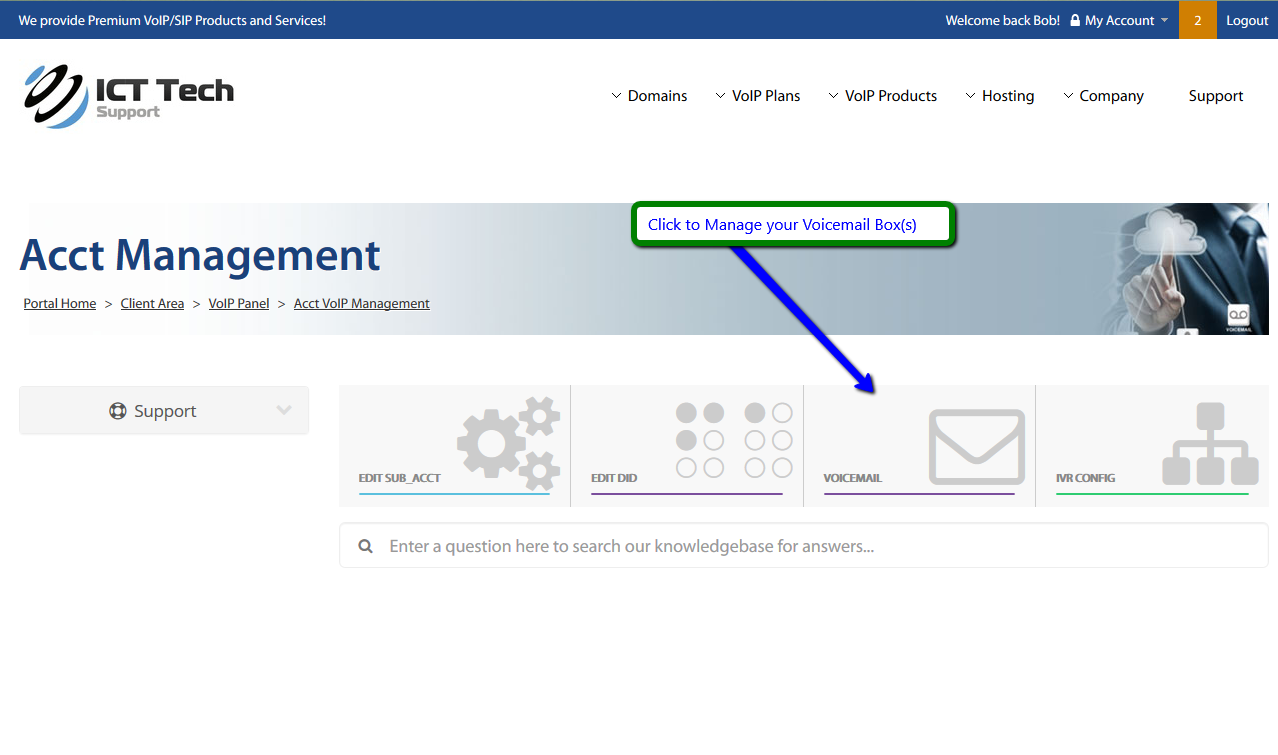Click the envelope Voicemail icon
The image size is (1278, 755).
coord(977,447)
